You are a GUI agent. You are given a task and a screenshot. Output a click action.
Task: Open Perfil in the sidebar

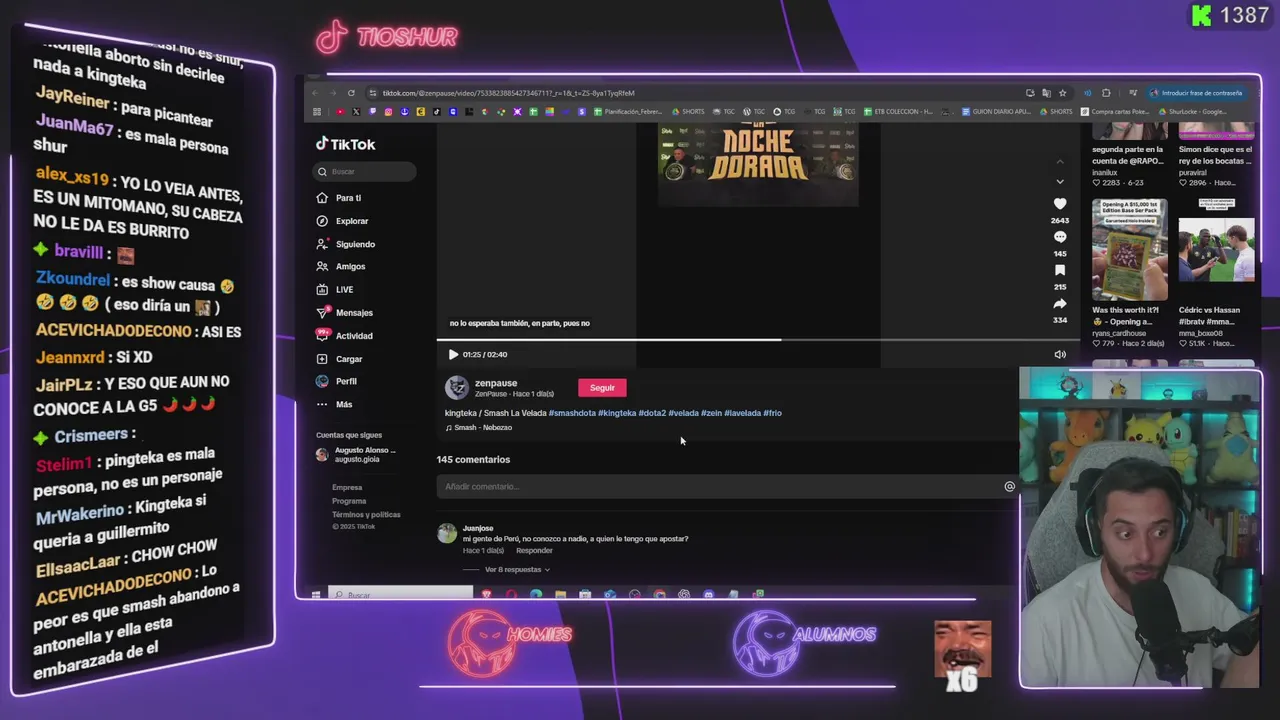346,381
